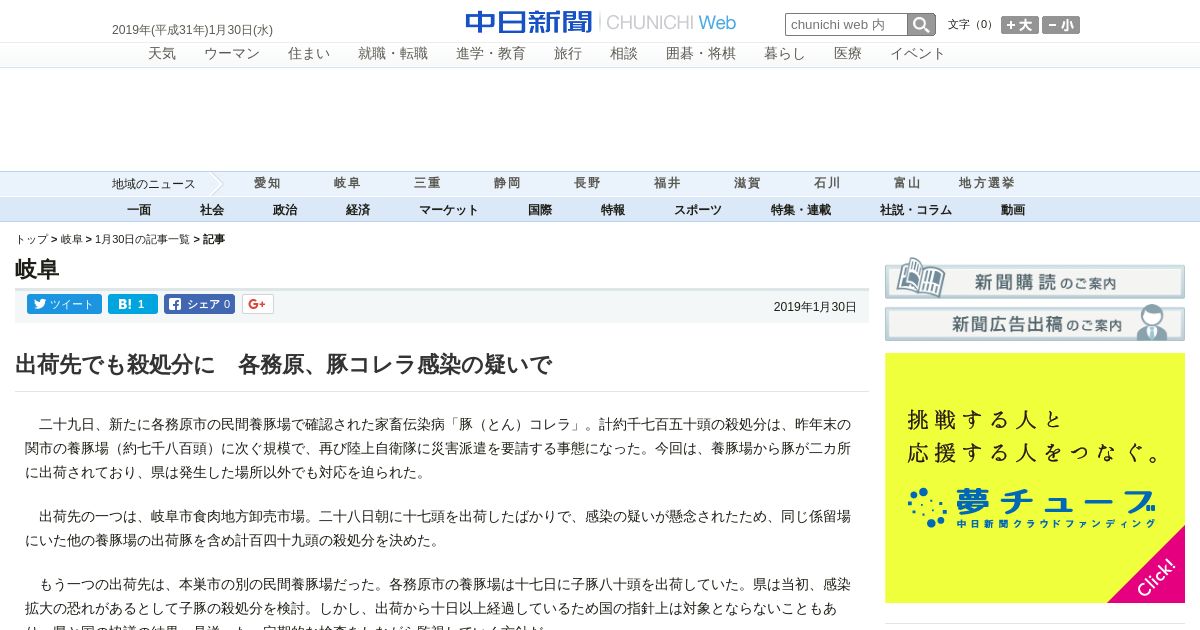
Task: Follow the 岐阜 breadcrumb link
Action: pyautogui.click(x=72, y=240)
